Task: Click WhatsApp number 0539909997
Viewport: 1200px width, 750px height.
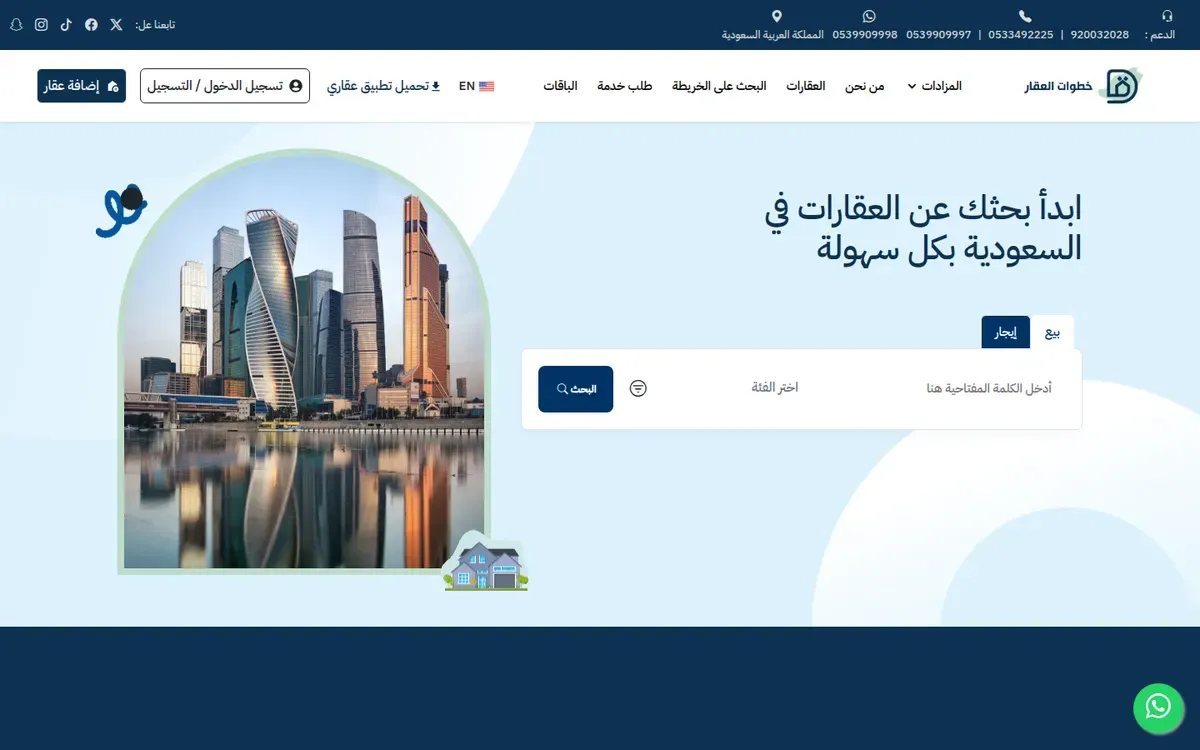Action: coord(938,35)
